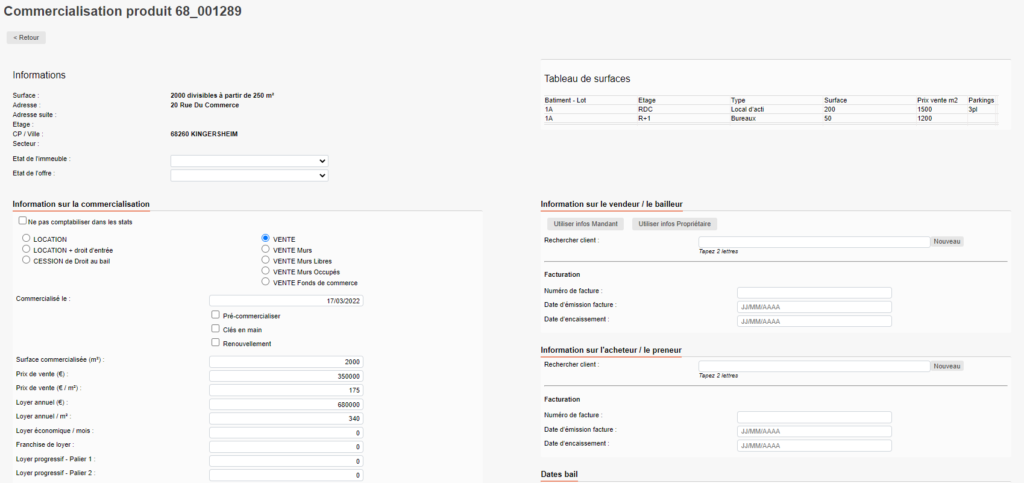
Task: Select the LOCATION radio option
Action: click(x=26, y=239)
